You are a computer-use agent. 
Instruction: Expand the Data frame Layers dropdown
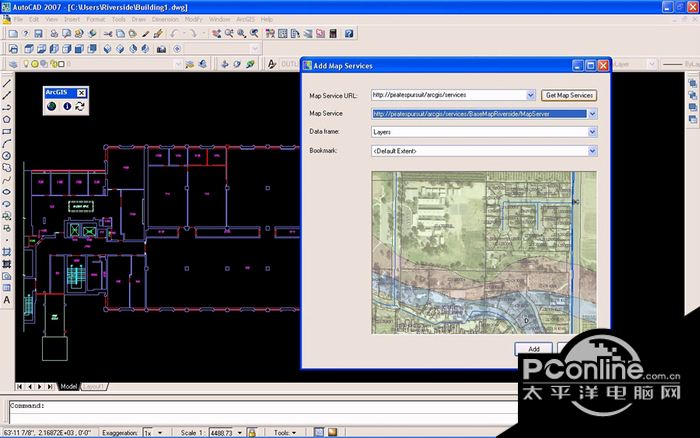(x=592, y=132)
